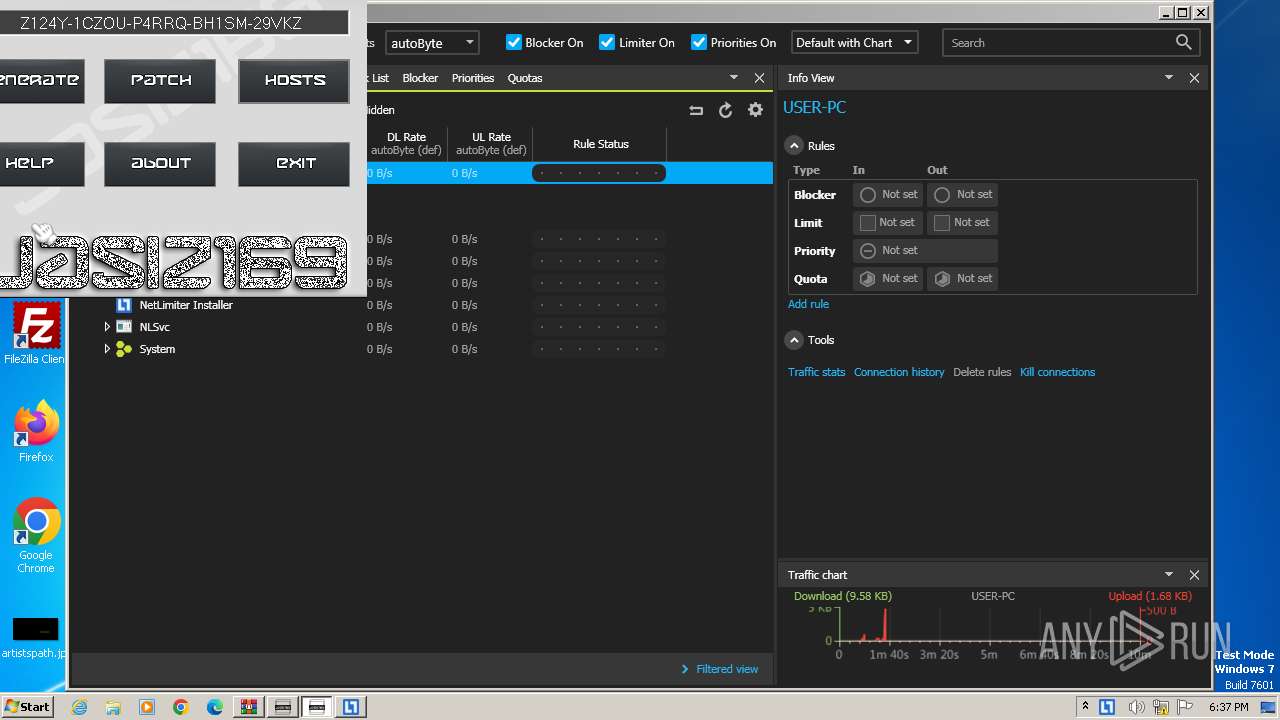Collapse the Tools section
1280x720 pixels.
(x=794, y=340)
